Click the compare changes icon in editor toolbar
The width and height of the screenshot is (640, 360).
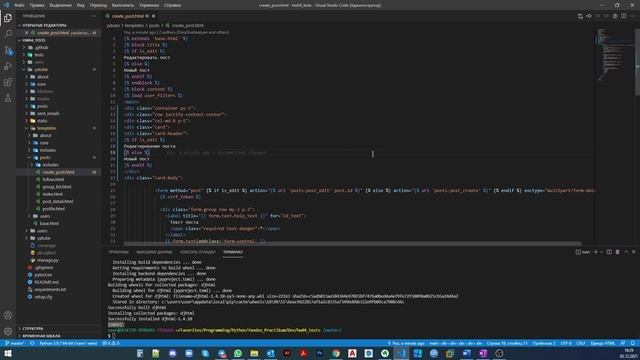pos(580,16)
